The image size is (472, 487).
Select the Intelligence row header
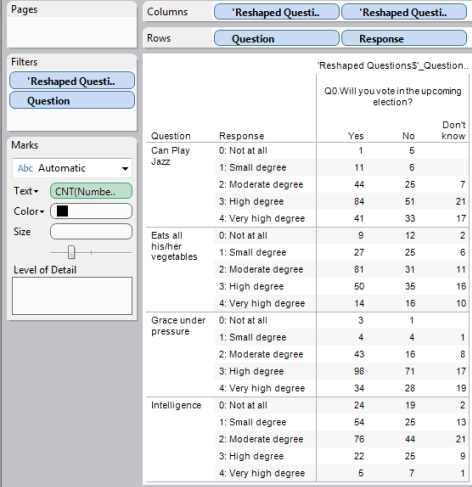(x=176, y=405)
